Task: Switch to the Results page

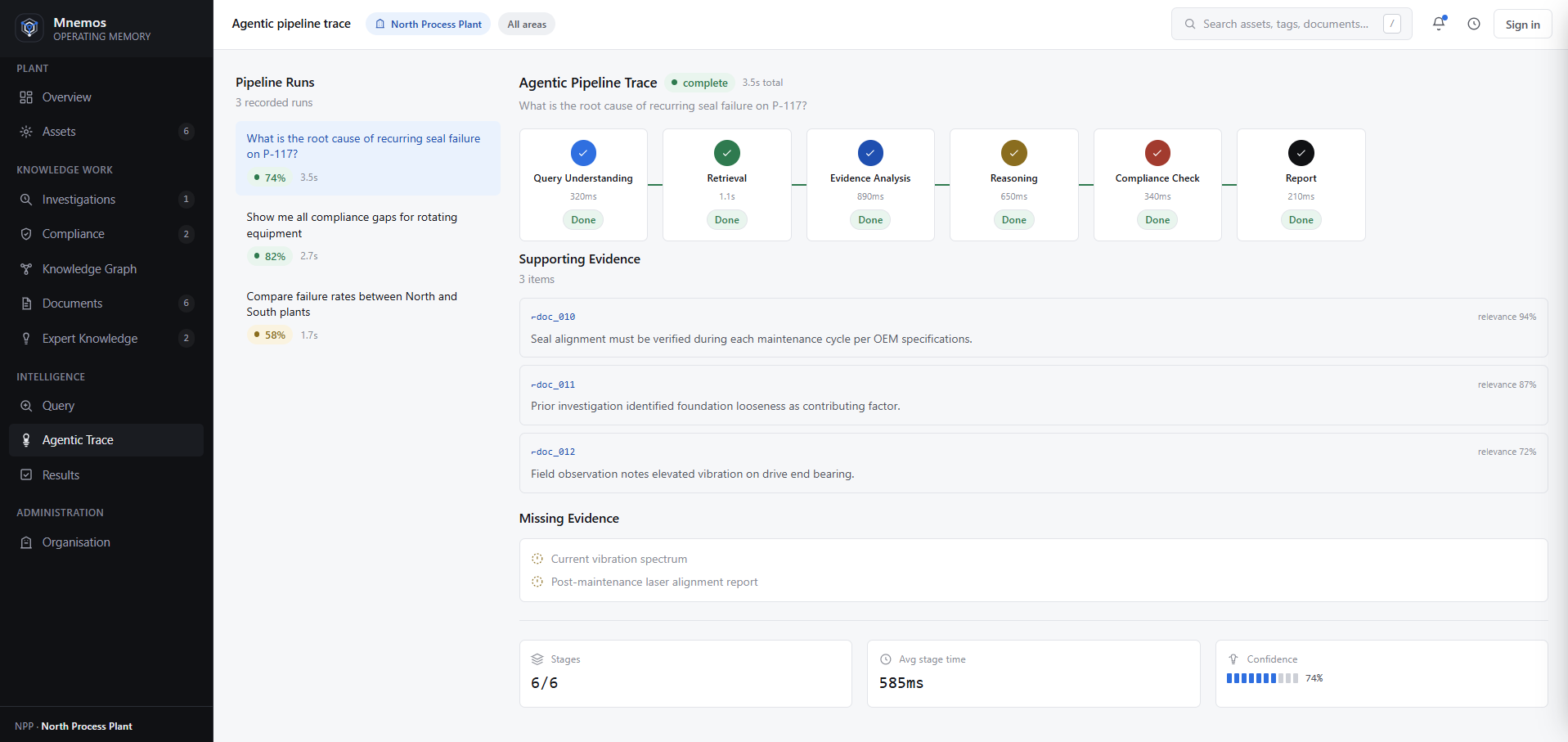Action: [106, 475]
